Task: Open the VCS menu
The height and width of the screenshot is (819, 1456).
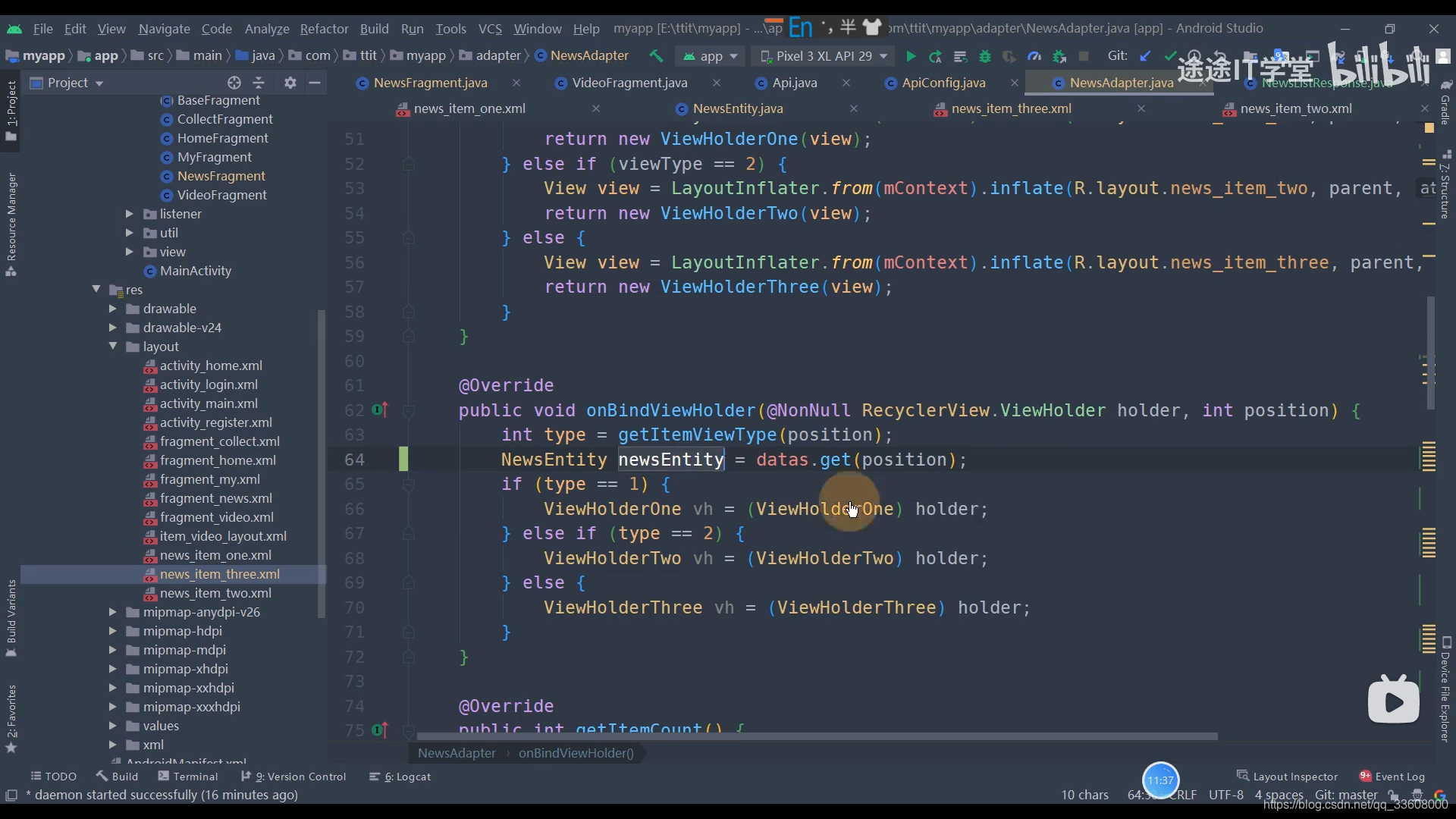Action: (490, 29)
